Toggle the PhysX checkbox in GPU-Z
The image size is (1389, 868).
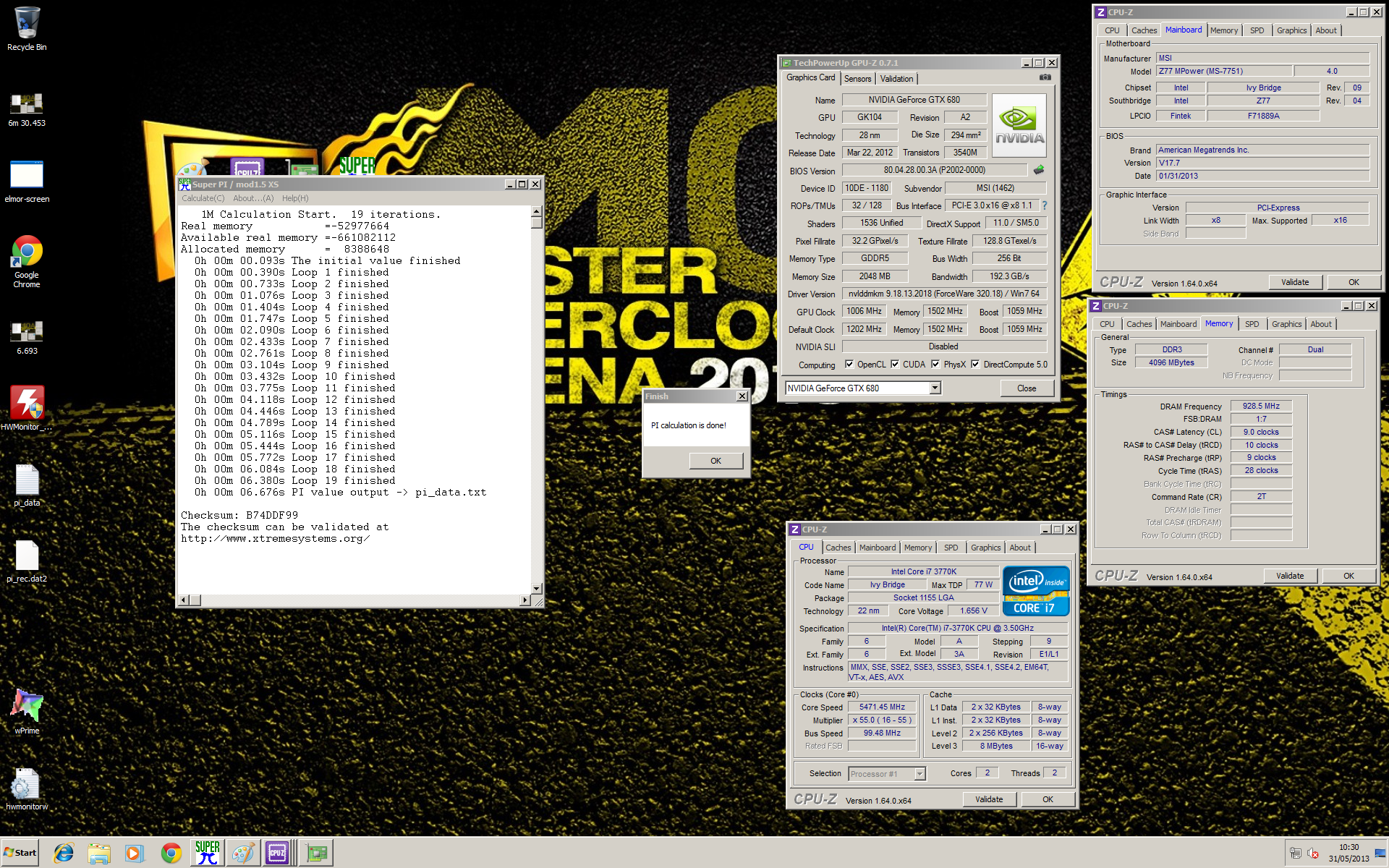(935, 365)
